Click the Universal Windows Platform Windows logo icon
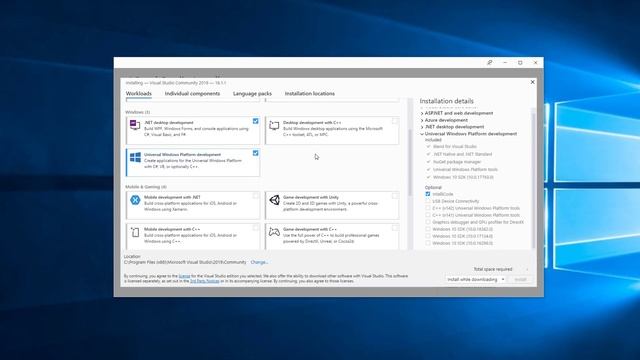 (x=135, y=157)
